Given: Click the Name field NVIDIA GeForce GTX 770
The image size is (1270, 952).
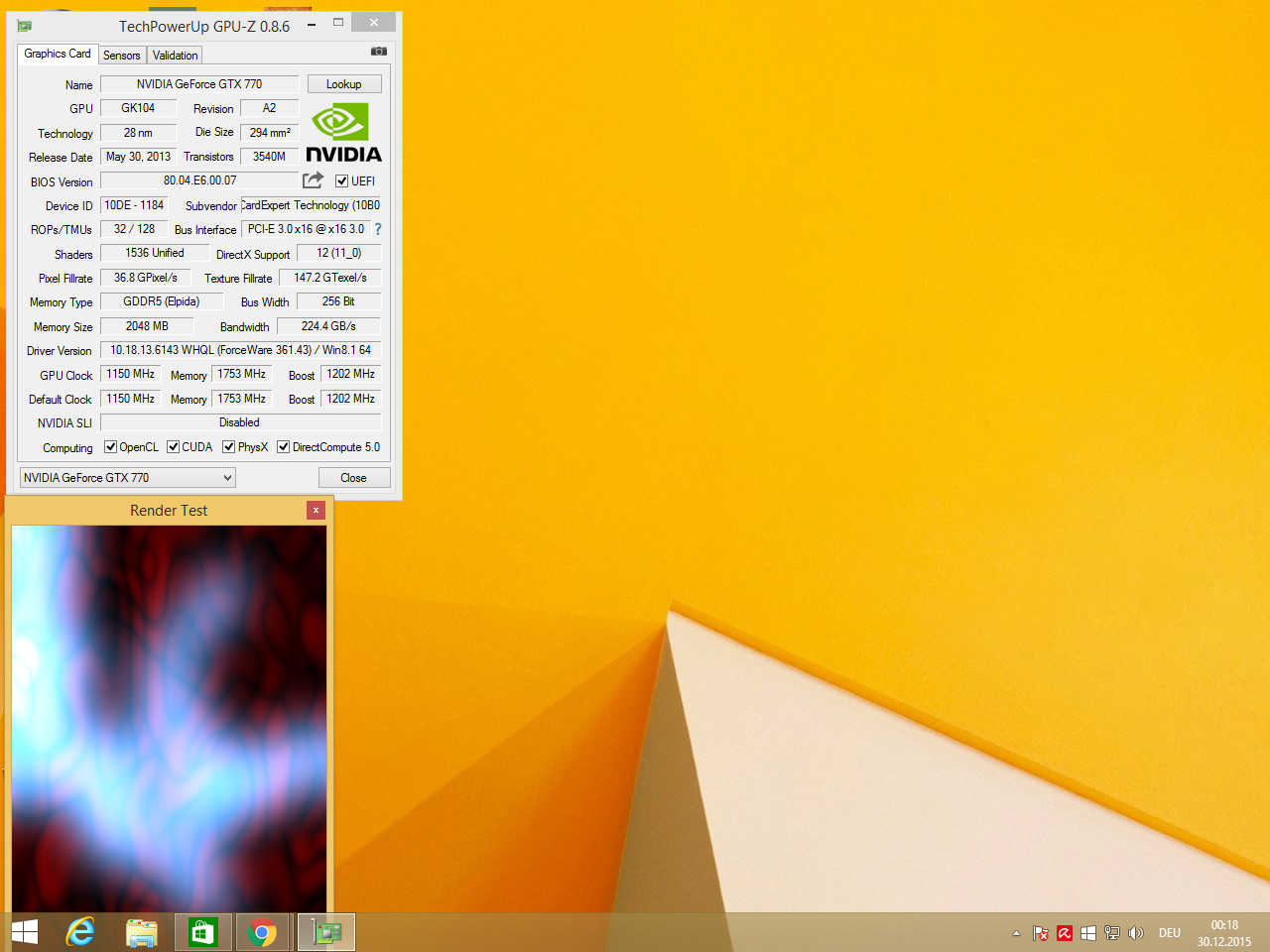Looking at the screenshot, I should (199, 84).
